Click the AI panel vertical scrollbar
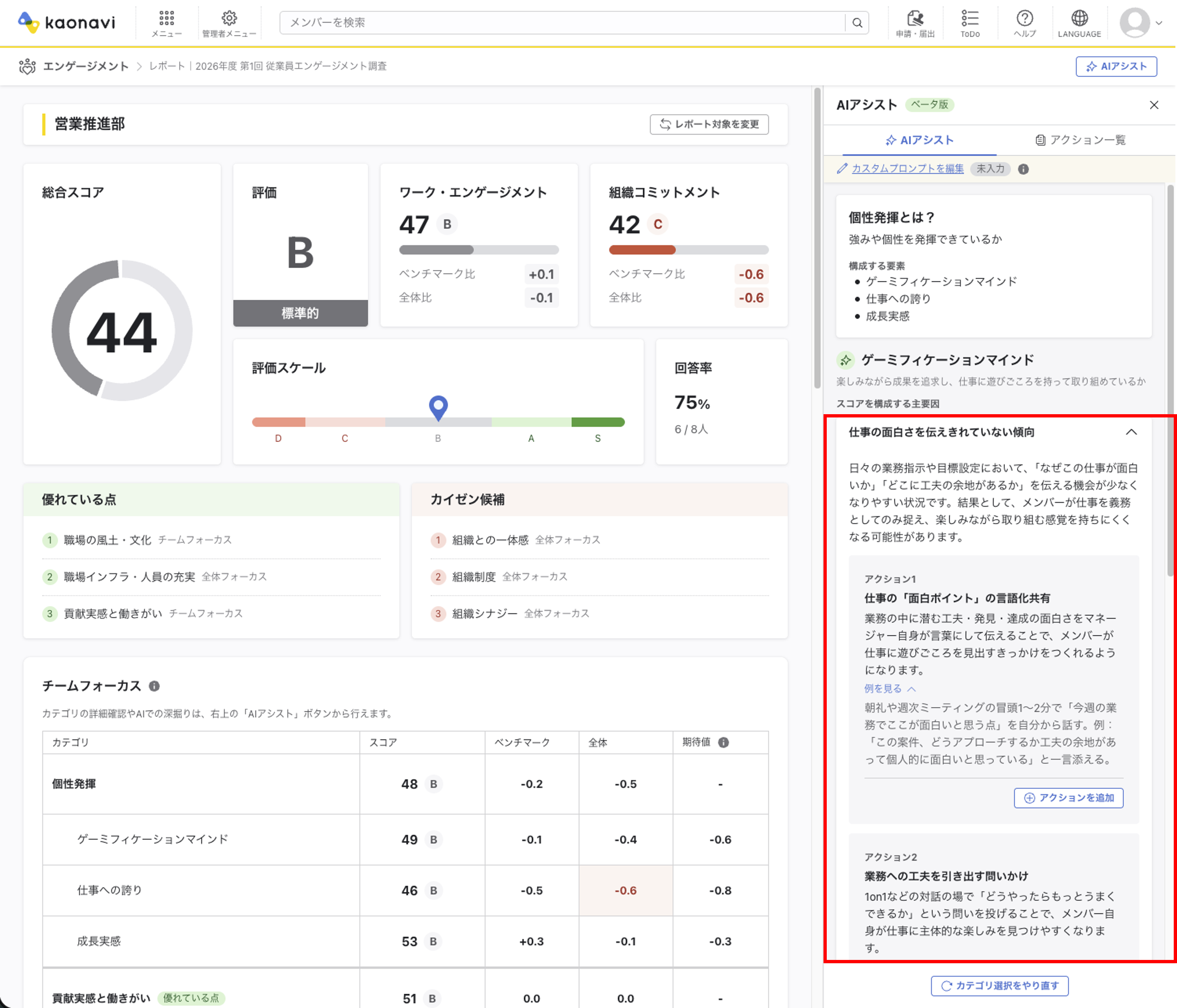 click(x=1170, y=380)
